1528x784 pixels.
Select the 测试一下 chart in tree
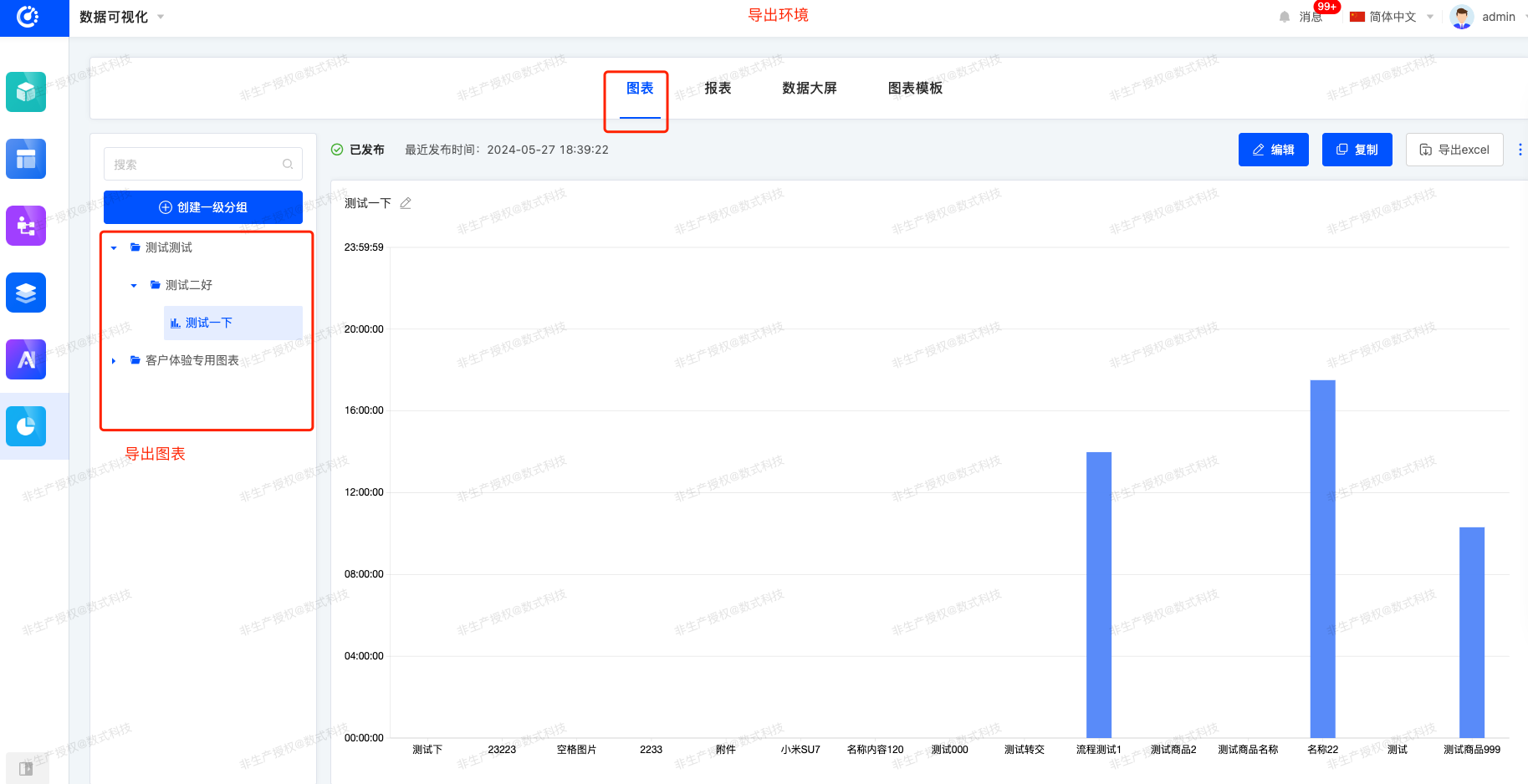coord(233,323)
